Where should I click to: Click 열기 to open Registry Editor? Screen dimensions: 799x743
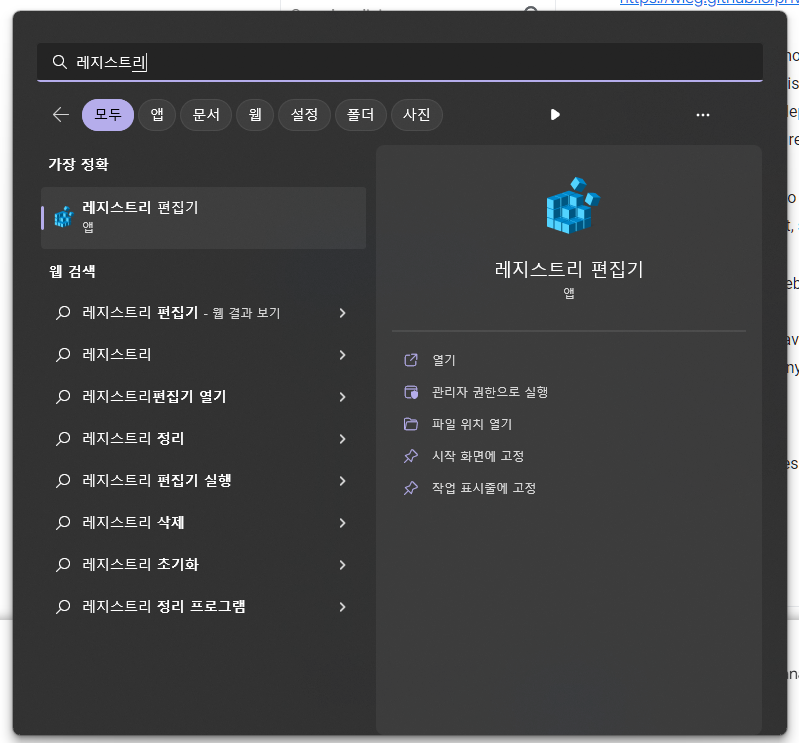point(443,360)
